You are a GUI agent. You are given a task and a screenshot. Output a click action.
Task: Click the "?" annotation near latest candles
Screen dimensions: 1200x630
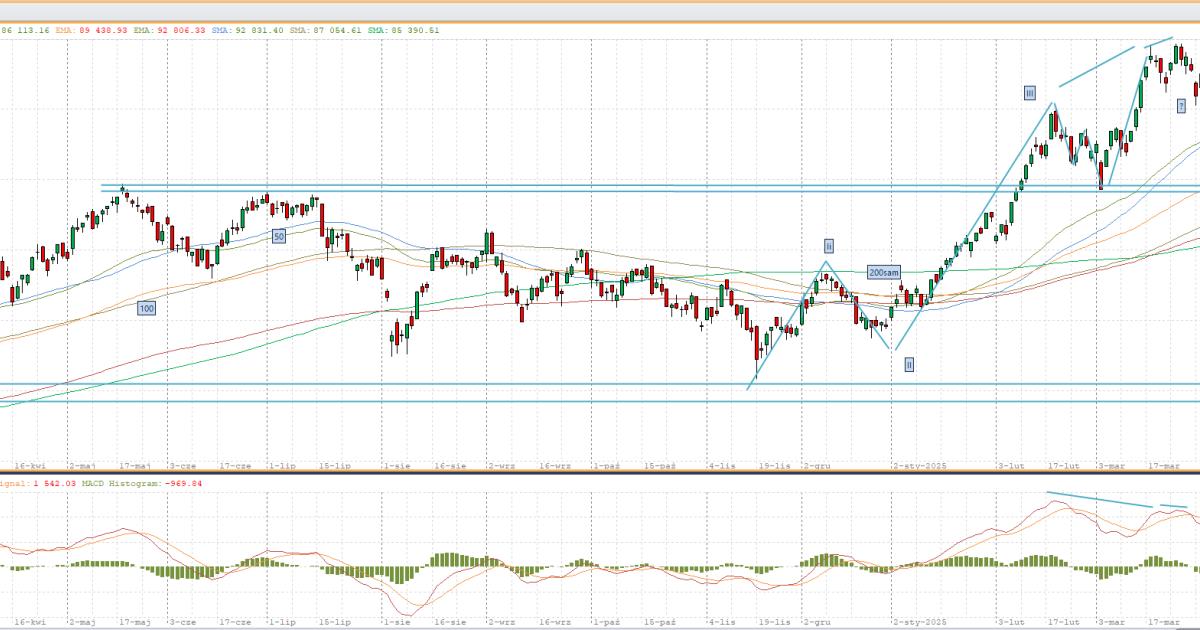(x=1181, y=105)
